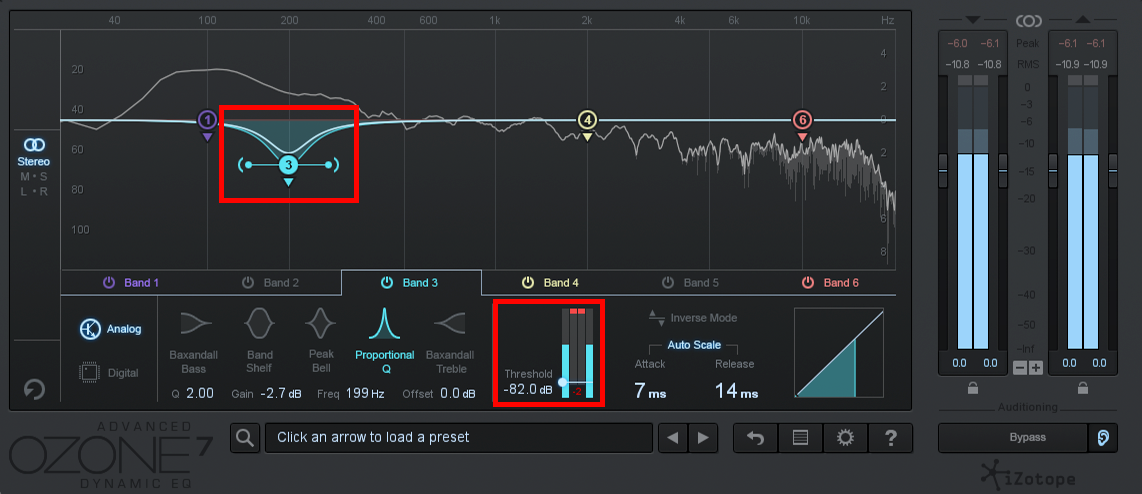
Task: Click the Offset value 0.0 dB
Action: (457, 393)
